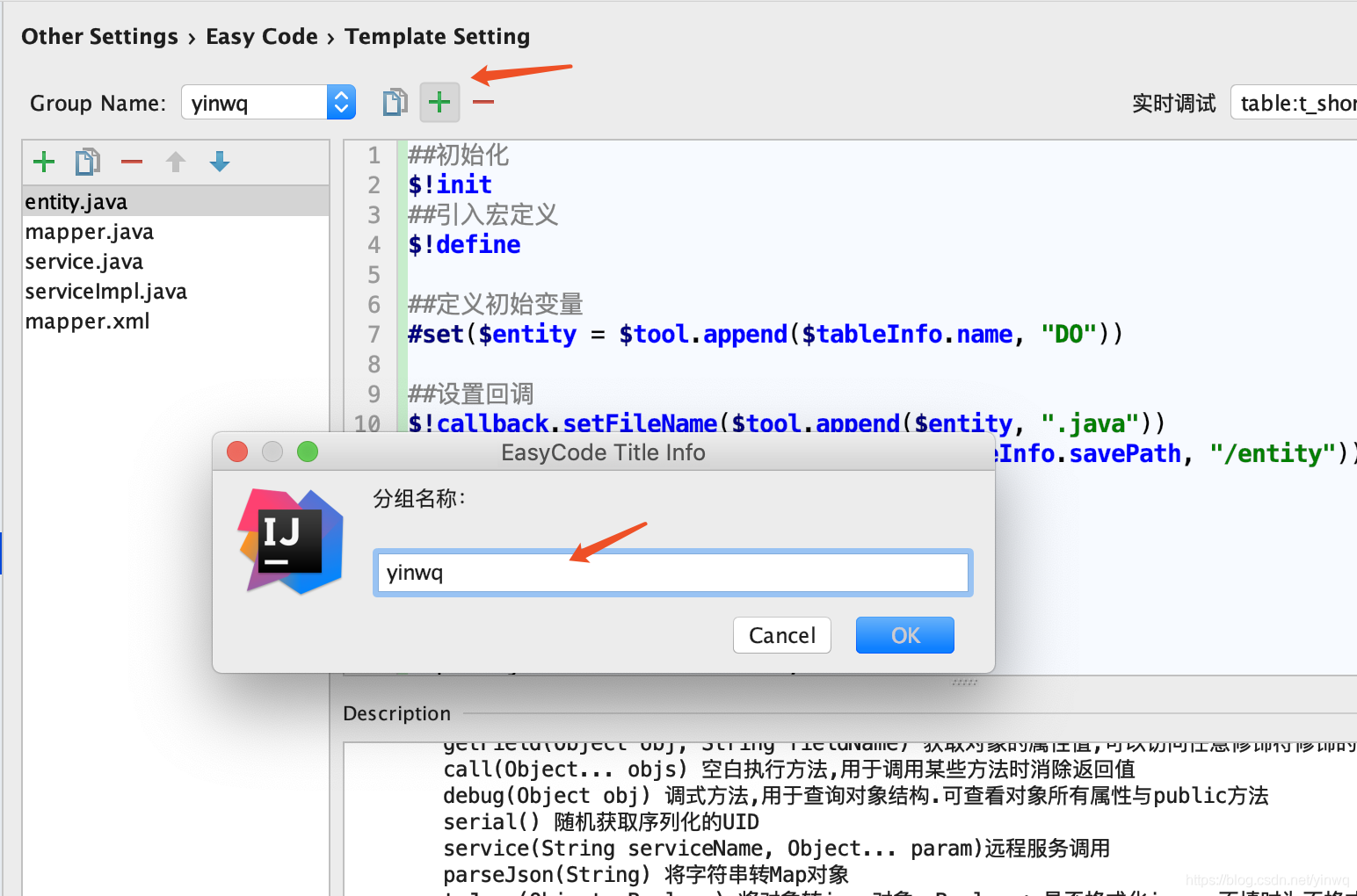Select the mapper.xml template

(x=87, y=321)
